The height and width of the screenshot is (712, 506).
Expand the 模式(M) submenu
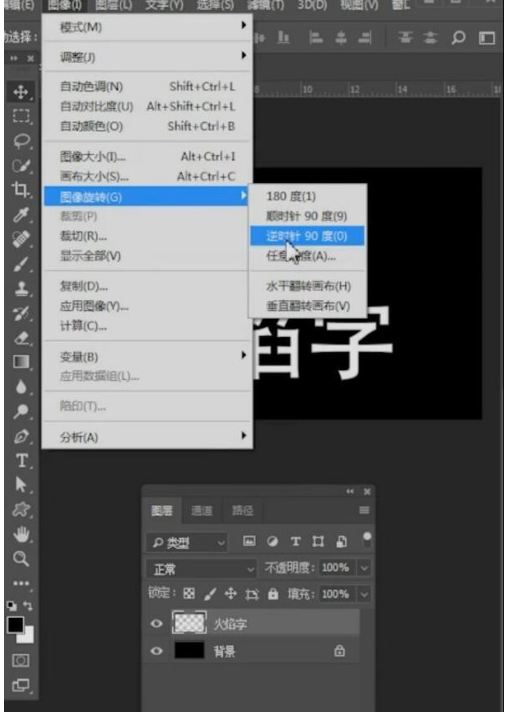pyautogui.click(x=147, y=27)
